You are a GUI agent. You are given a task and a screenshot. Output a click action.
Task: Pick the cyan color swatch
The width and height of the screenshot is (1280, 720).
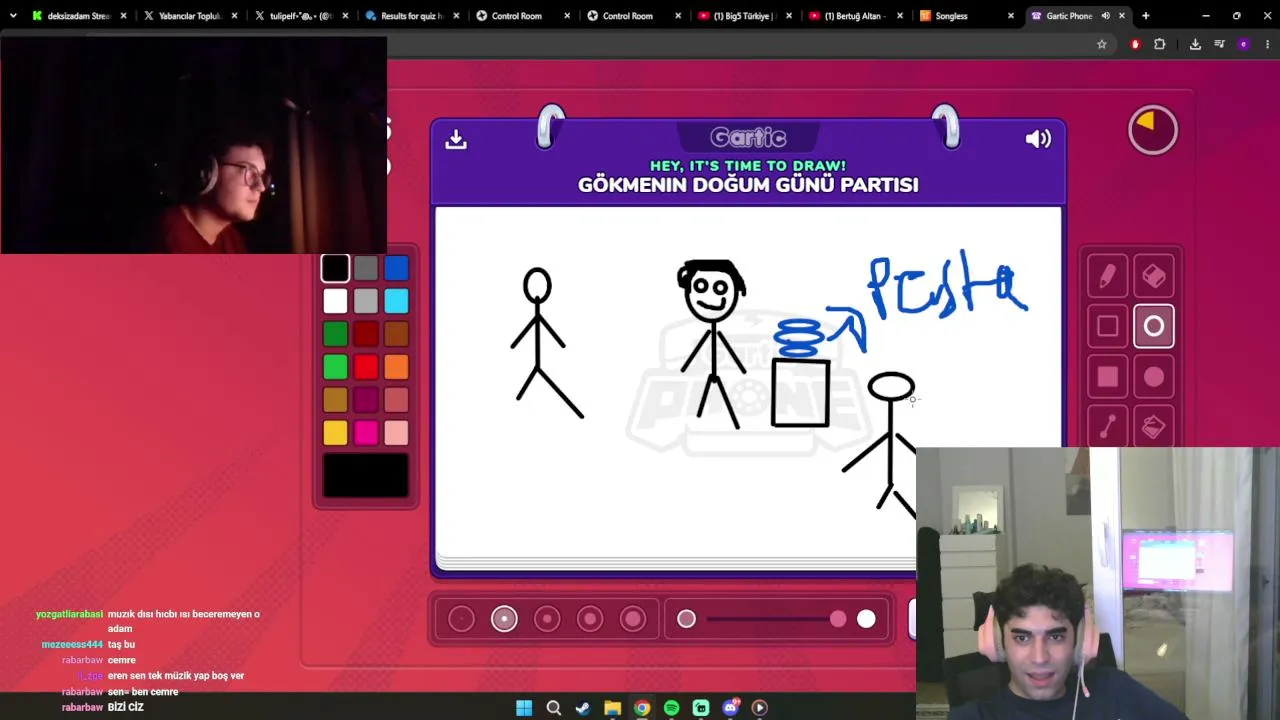396,301
